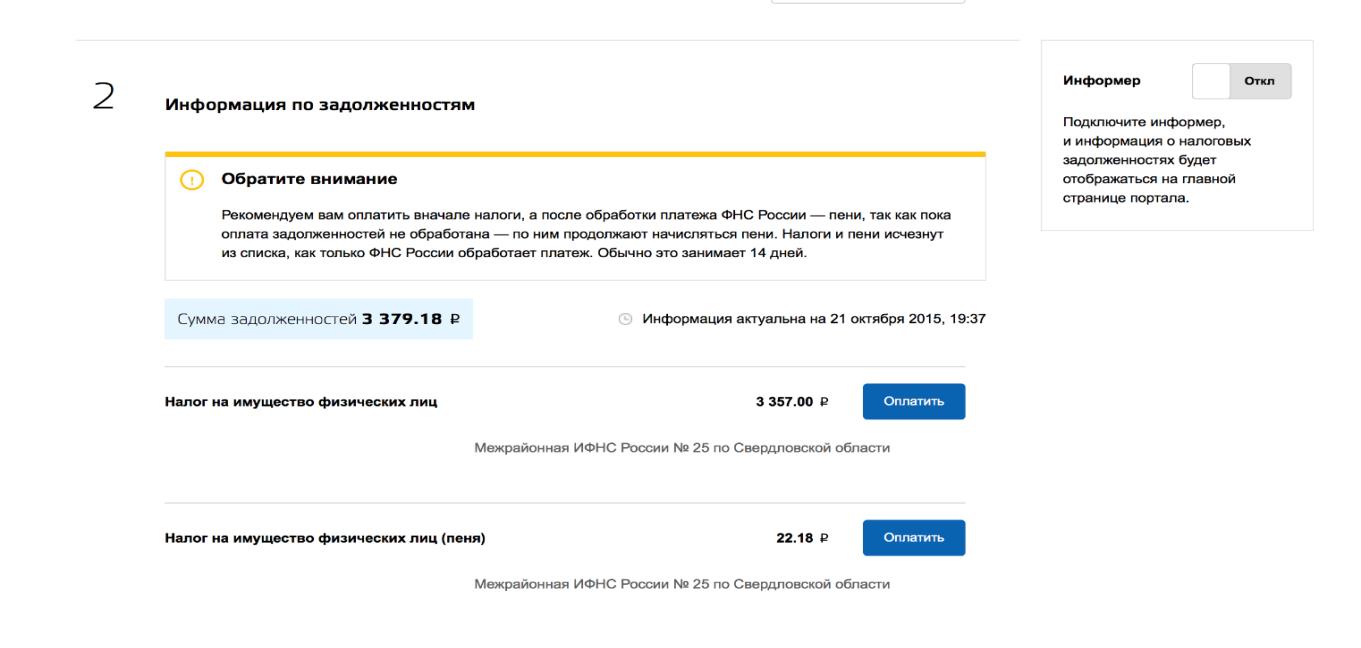Click 'Налог на имущество физических лиц' title

tap(300, 402)
